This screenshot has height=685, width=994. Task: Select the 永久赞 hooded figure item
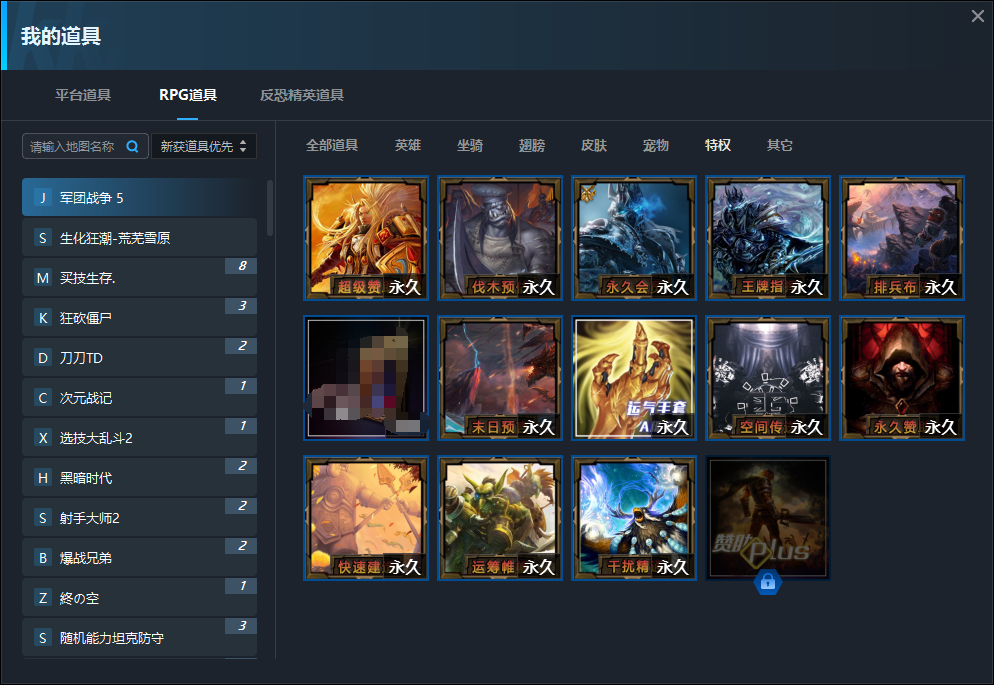click(902, 378)
